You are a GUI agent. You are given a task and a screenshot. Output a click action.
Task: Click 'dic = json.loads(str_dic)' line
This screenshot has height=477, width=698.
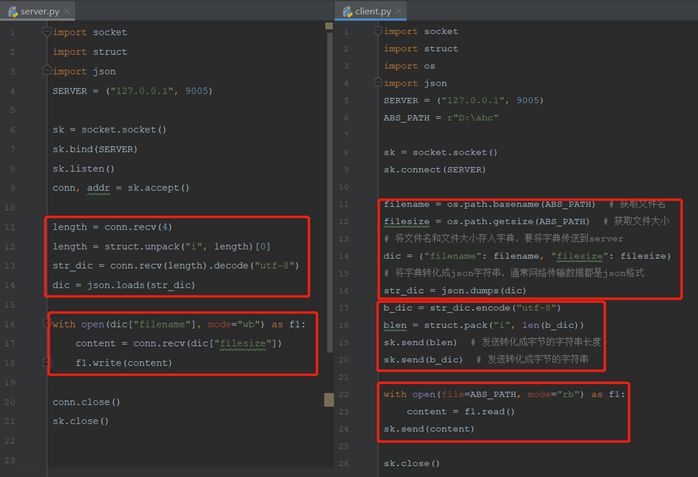[x=124, y=285]
